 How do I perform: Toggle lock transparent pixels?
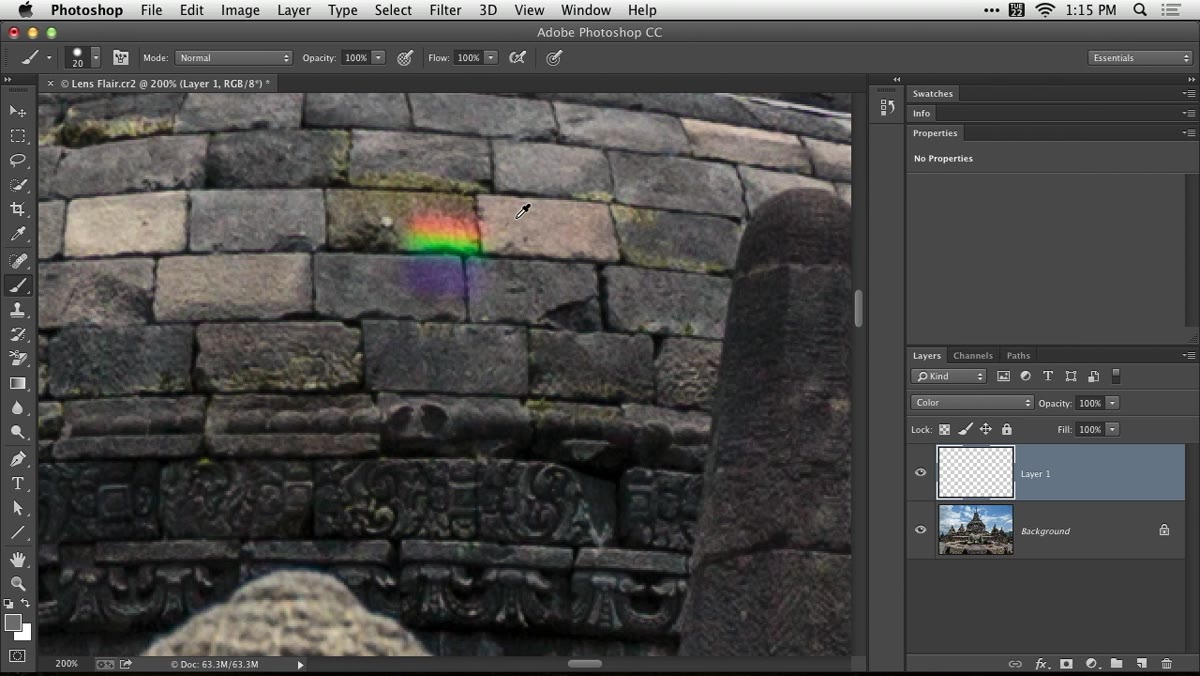click(x=944, y=429)
